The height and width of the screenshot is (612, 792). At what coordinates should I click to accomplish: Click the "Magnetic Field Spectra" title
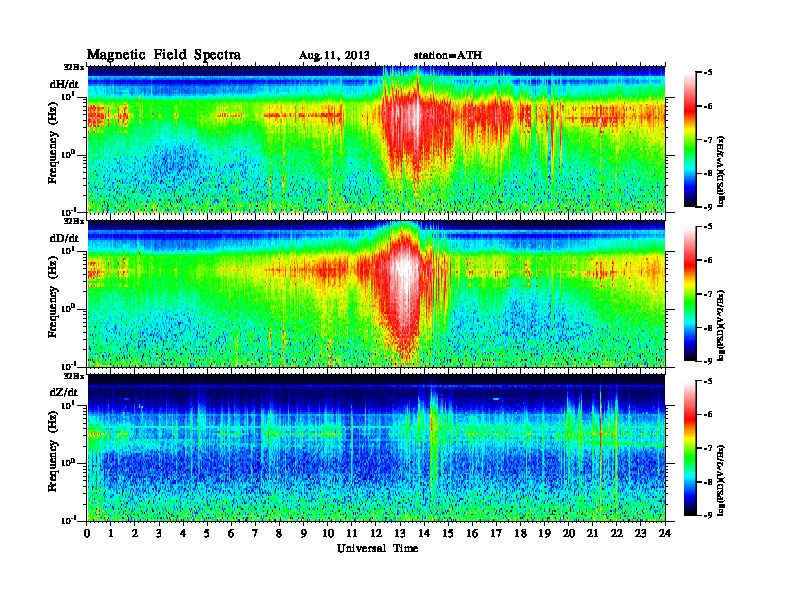164,55
